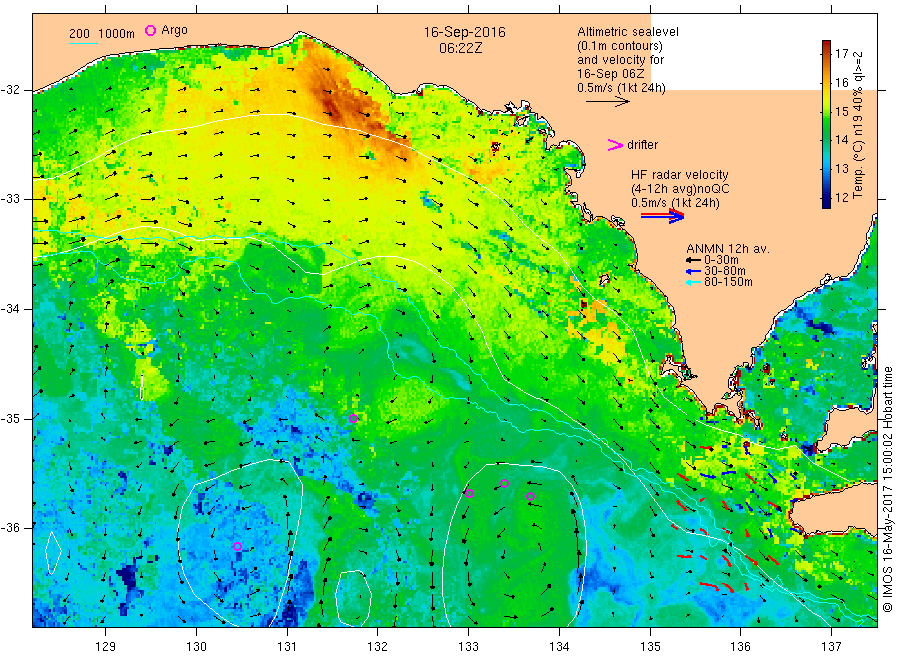Click the red and blue HF radar arrow
The width and height of the screenshot is (900, 660).
(662, 216)
